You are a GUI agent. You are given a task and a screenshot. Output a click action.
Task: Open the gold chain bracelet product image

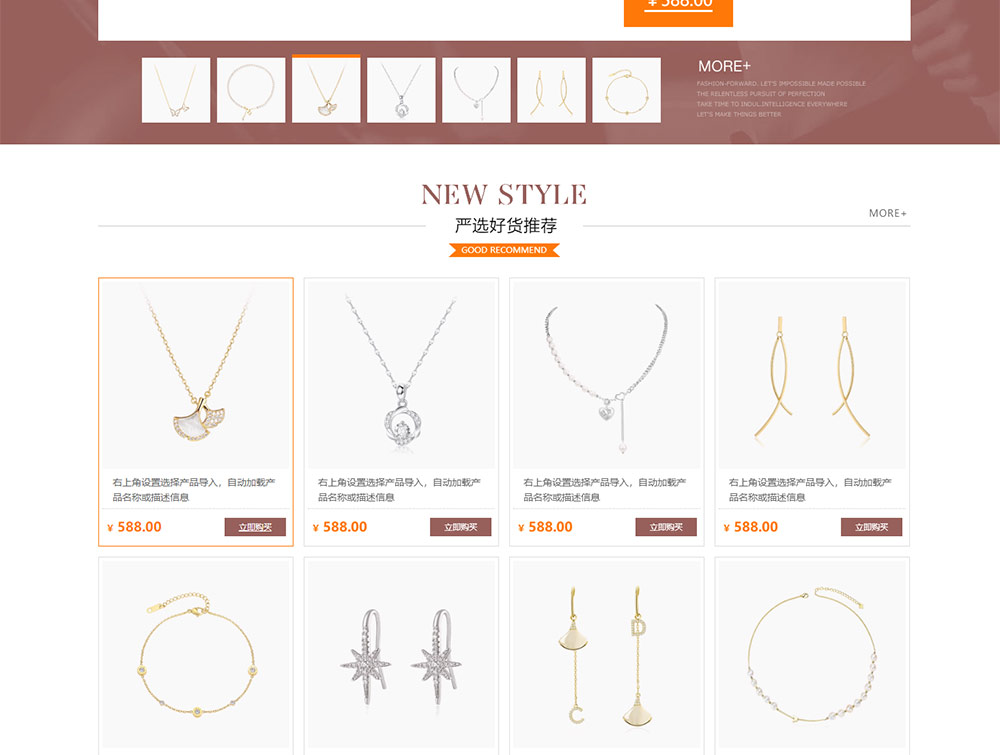click(x=196, y=654)
